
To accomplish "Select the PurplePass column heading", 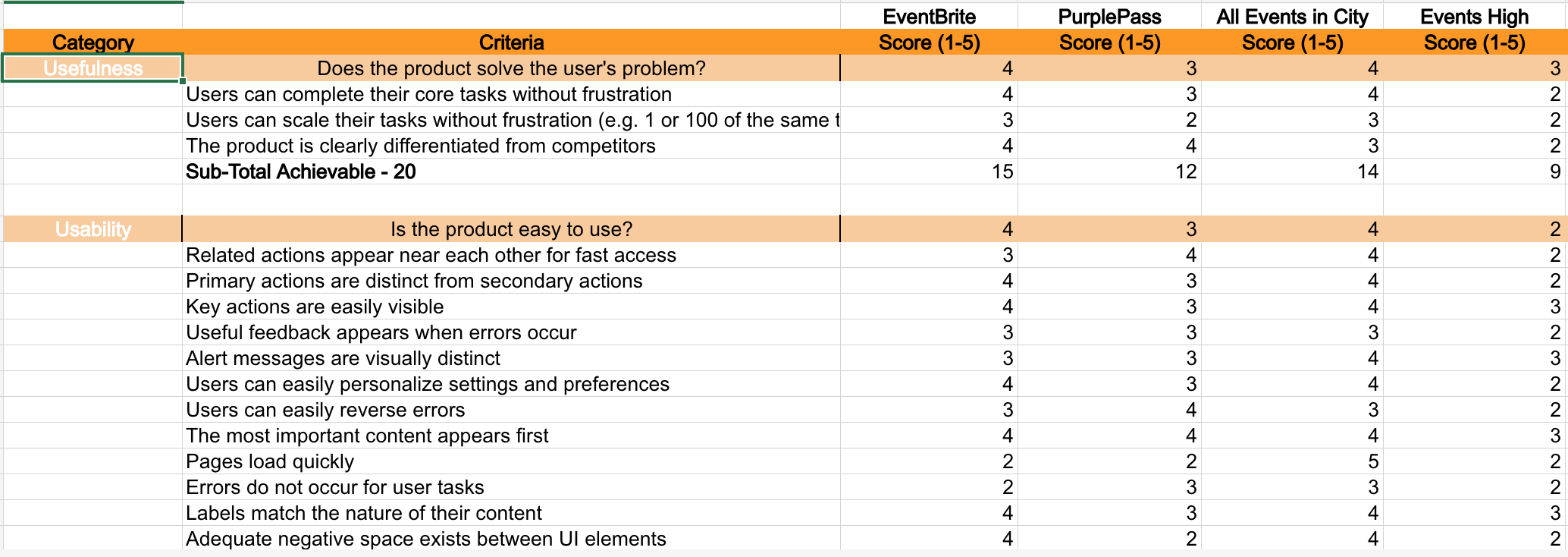I will click(x=1109, y=17).
